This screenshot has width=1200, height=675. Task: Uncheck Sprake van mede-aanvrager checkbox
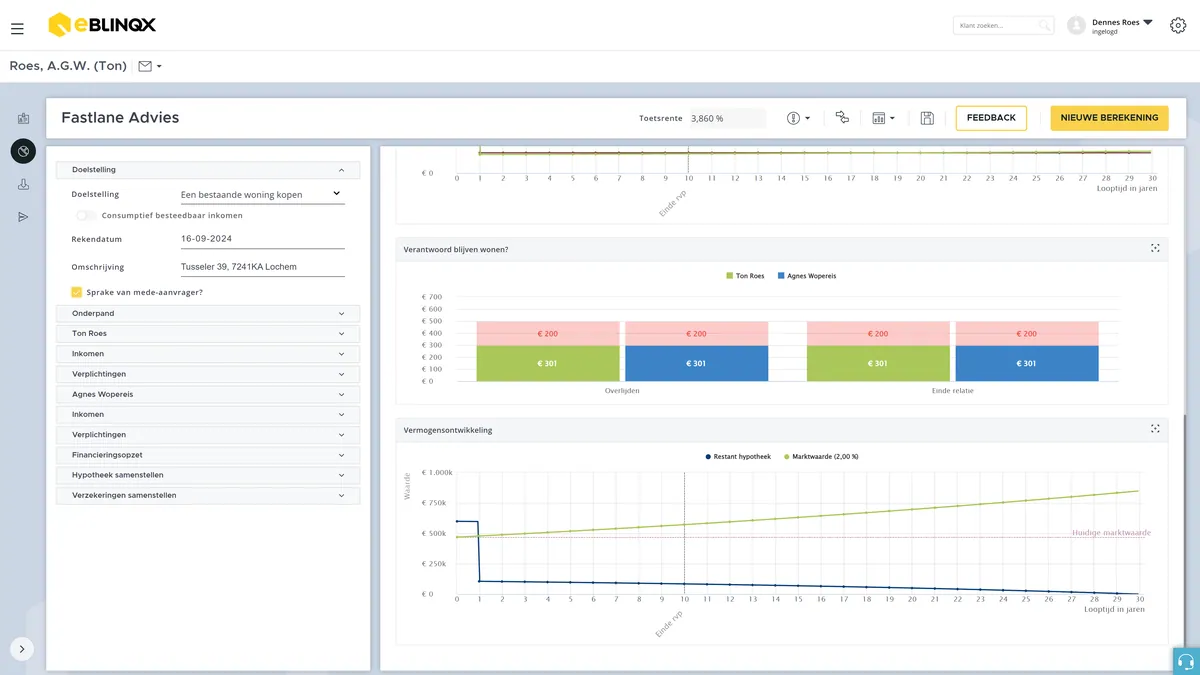[76, 292]
